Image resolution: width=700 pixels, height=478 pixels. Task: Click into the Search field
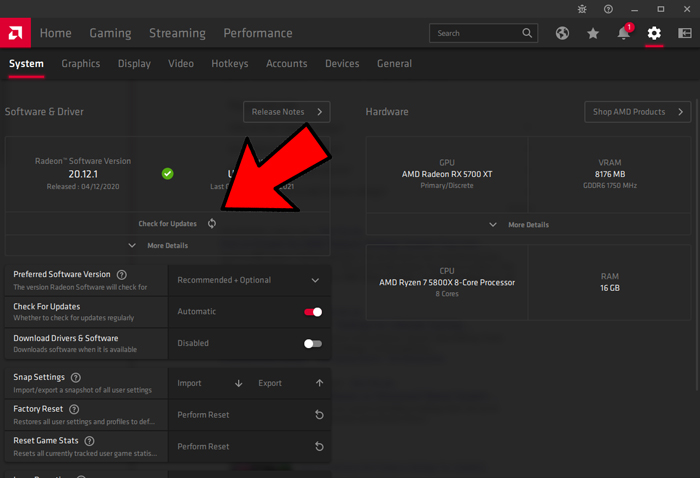click(475, 33)
